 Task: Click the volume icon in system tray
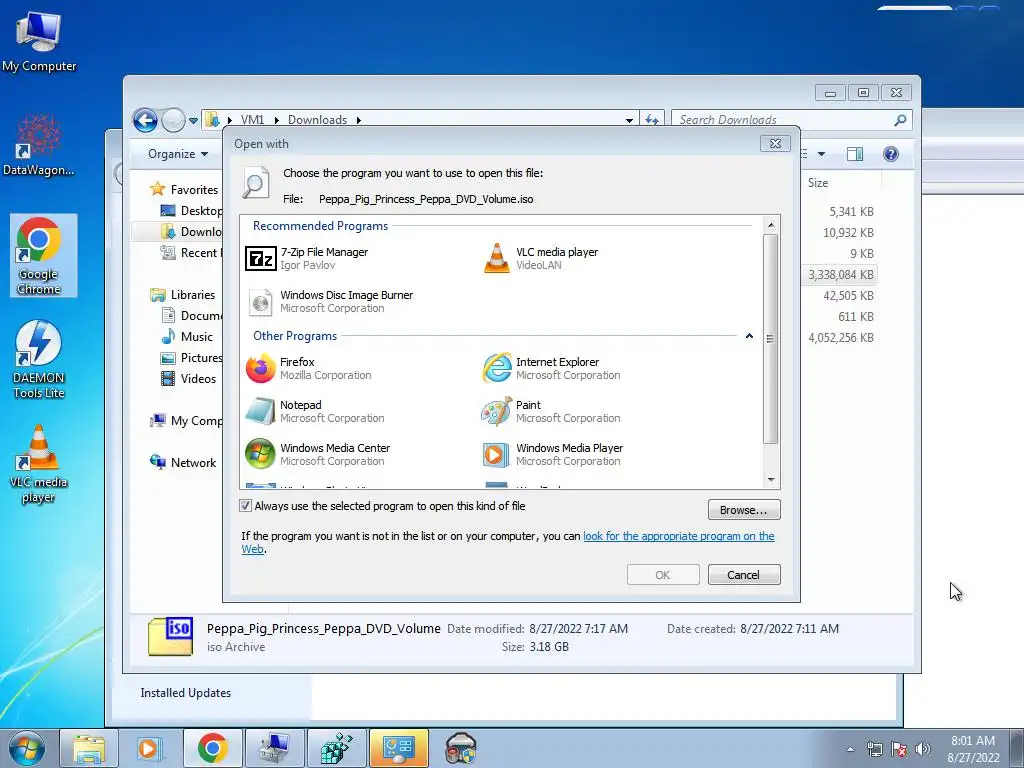click(923, 749)
